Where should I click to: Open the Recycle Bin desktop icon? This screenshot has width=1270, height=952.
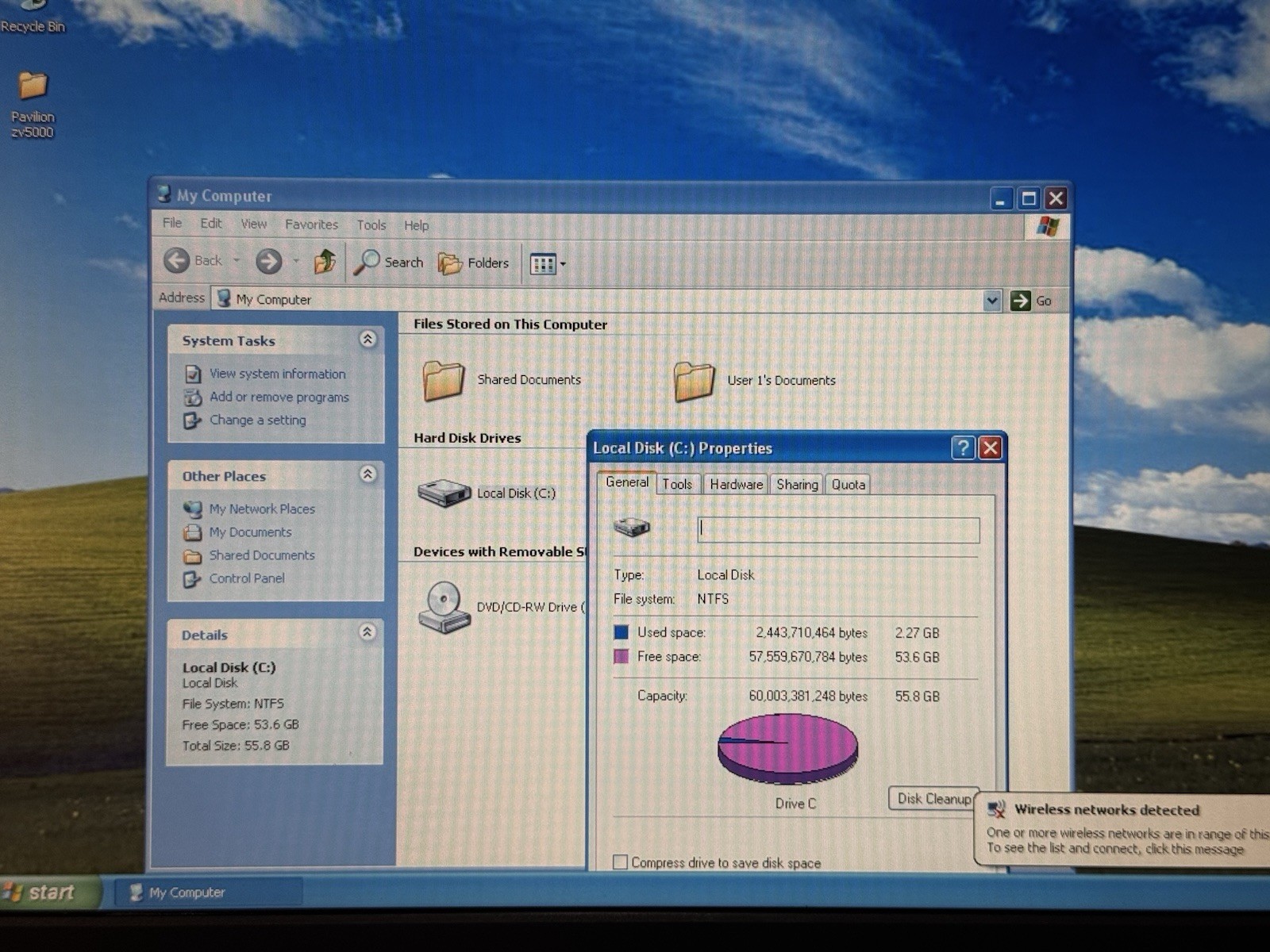pos(32,16)
